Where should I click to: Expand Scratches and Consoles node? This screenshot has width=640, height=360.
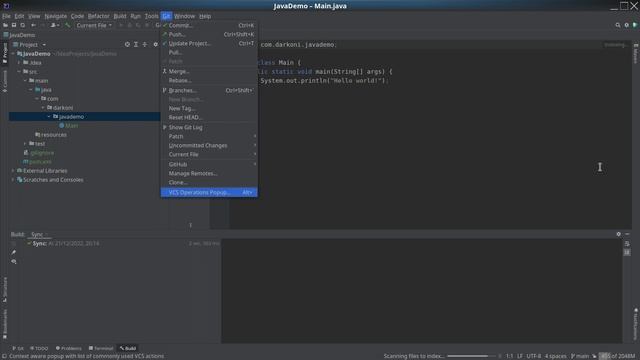click(x=13, y=180)
